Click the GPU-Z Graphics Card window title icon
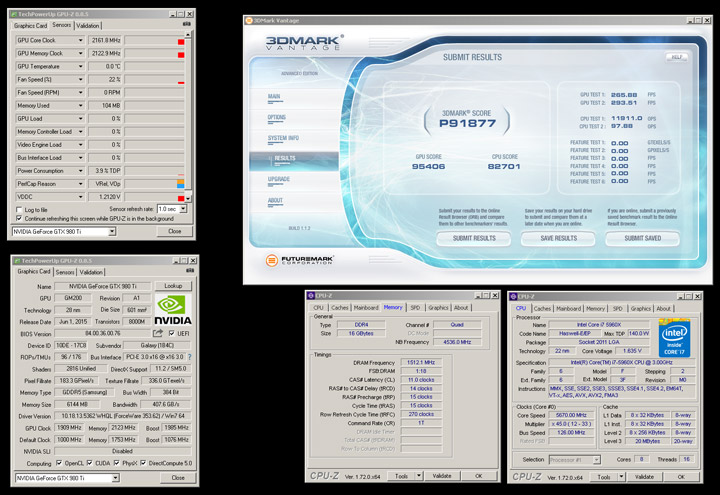The image size is (720, 495). pos(17,260)
